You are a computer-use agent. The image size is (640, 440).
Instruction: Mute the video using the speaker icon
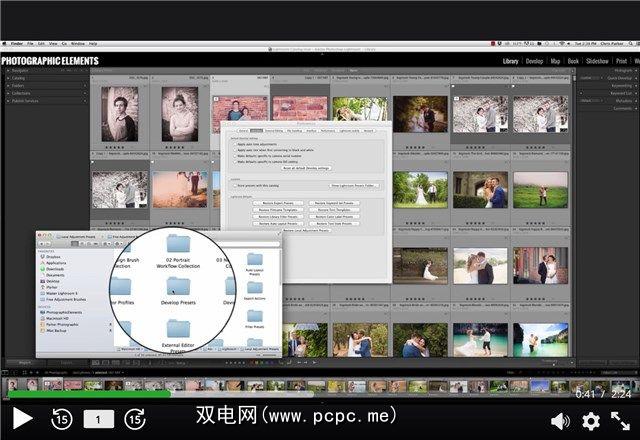coord(560,421)
